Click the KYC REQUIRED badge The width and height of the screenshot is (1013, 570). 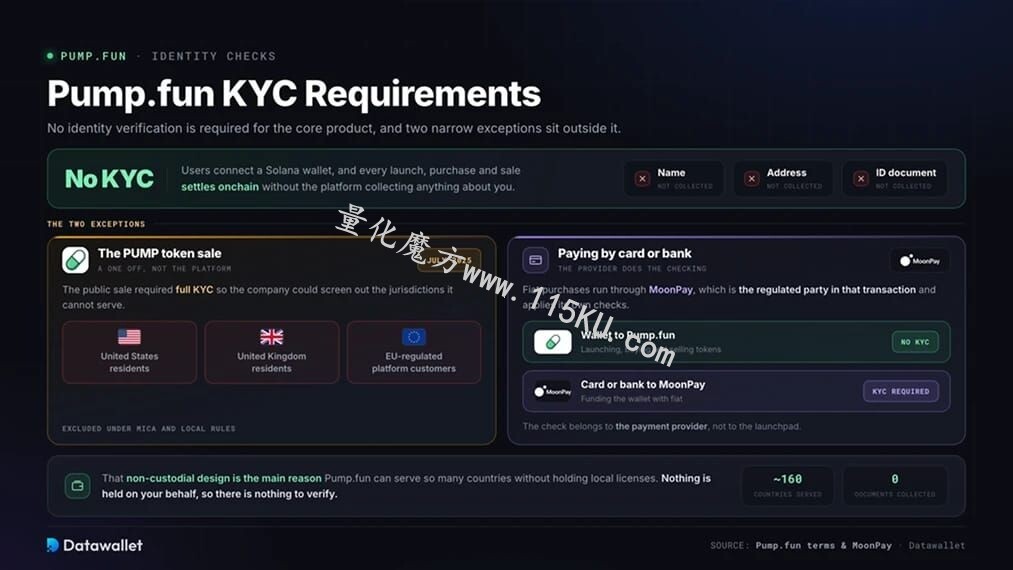pyautogui.click(x=901, y=391)
